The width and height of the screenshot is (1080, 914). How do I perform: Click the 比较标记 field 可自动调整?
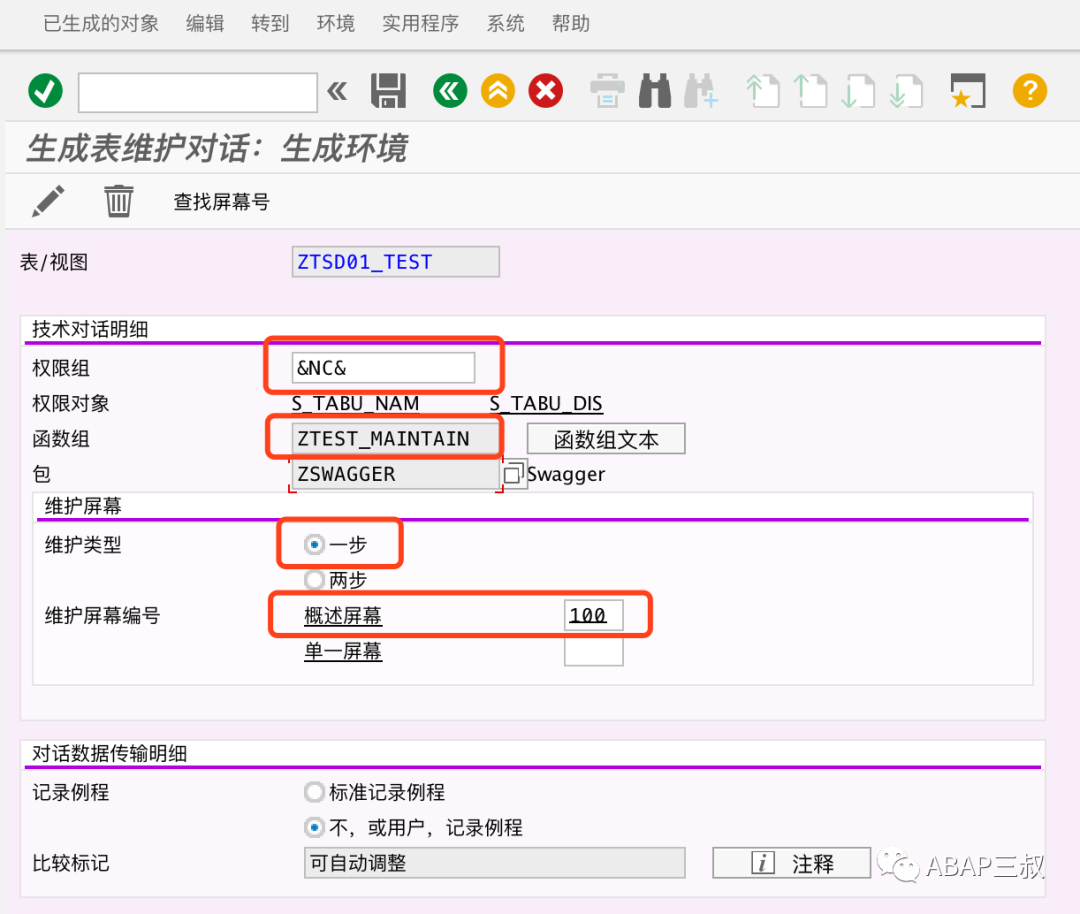[x=495, y=863]
